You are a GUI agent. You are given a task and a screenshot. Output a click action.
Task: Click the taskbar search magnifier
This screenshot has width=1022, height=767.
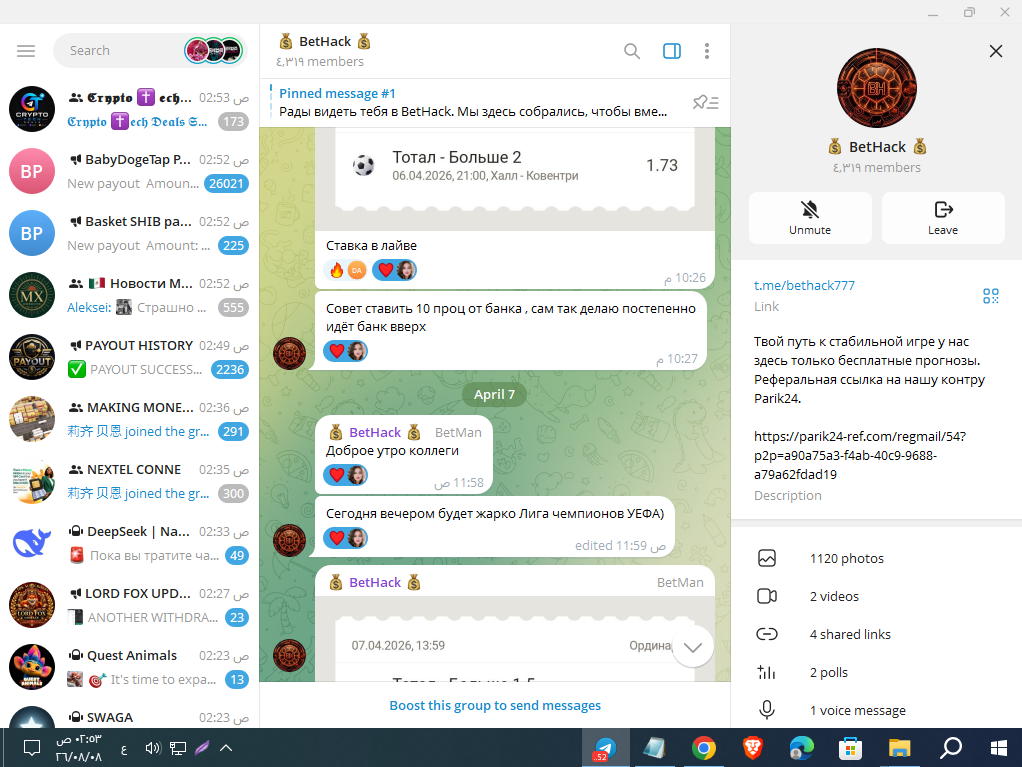(950, 748)
